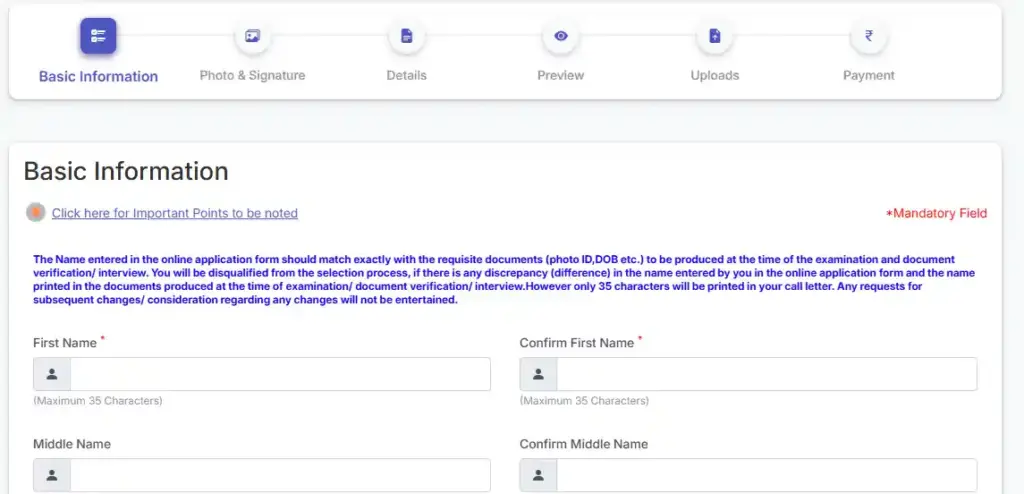Click person icon in Confirm Middle Name field
The width and height of the screenshot is (1024, 494).
(538, 475)
